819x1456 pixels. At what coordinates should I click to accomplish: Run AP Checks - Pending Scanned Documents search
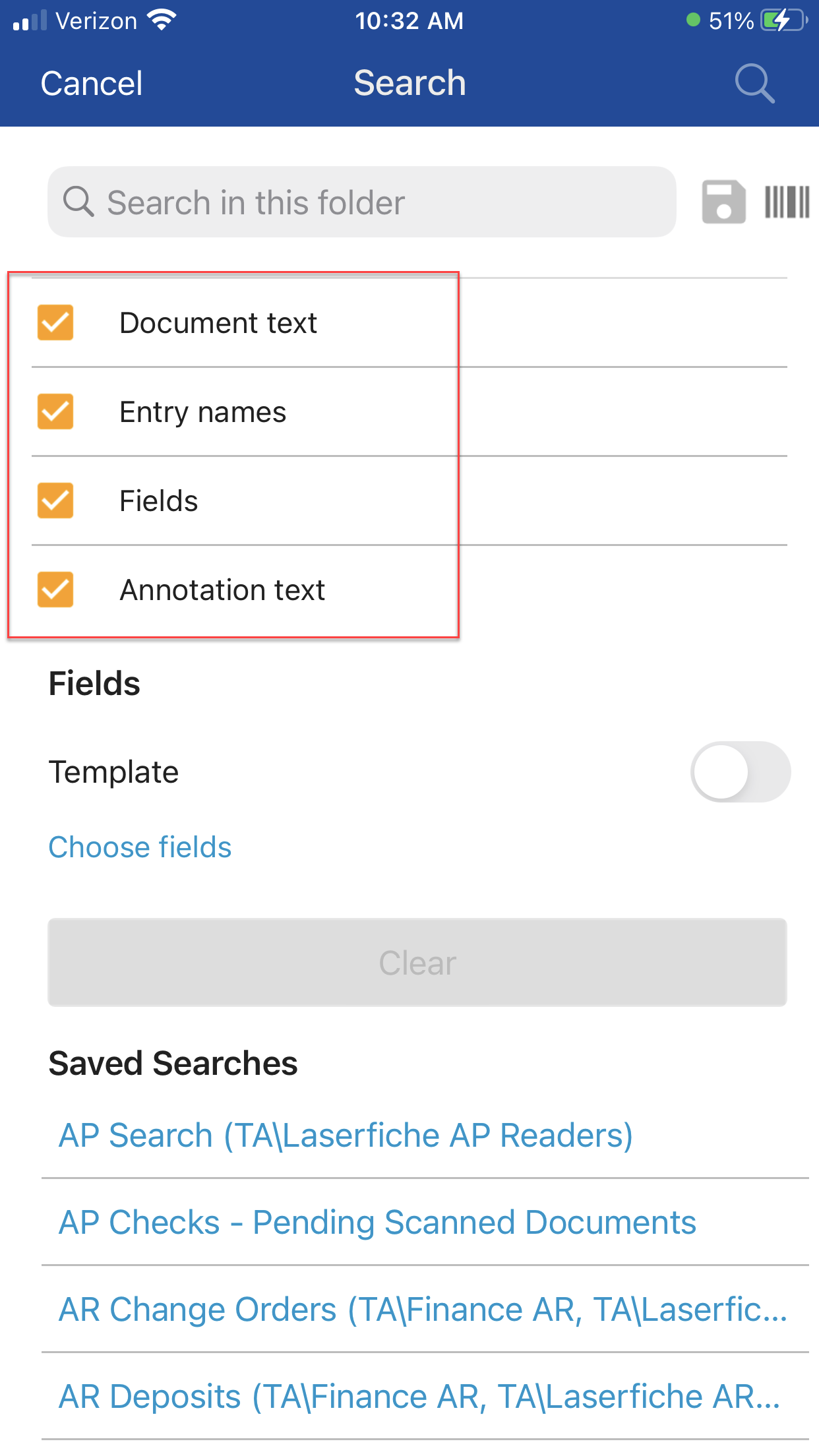click(377, 1223)
